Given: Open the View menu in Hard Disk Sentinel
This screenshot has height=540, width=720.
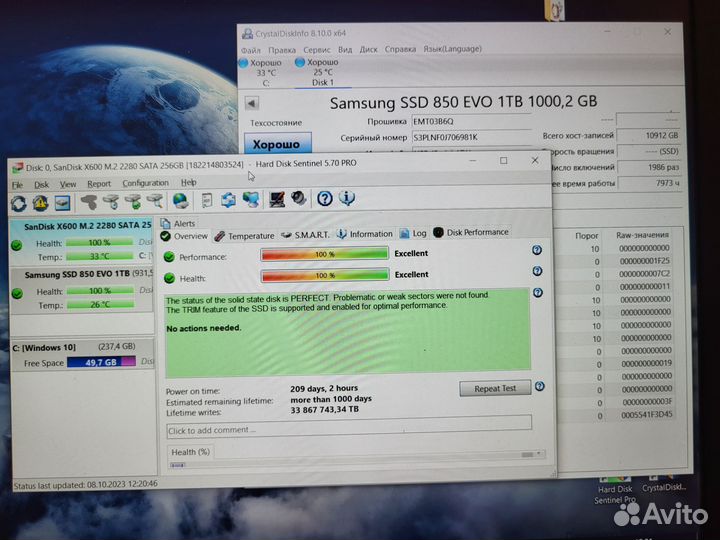Looking at the screenshot, I should pos(68,184).
